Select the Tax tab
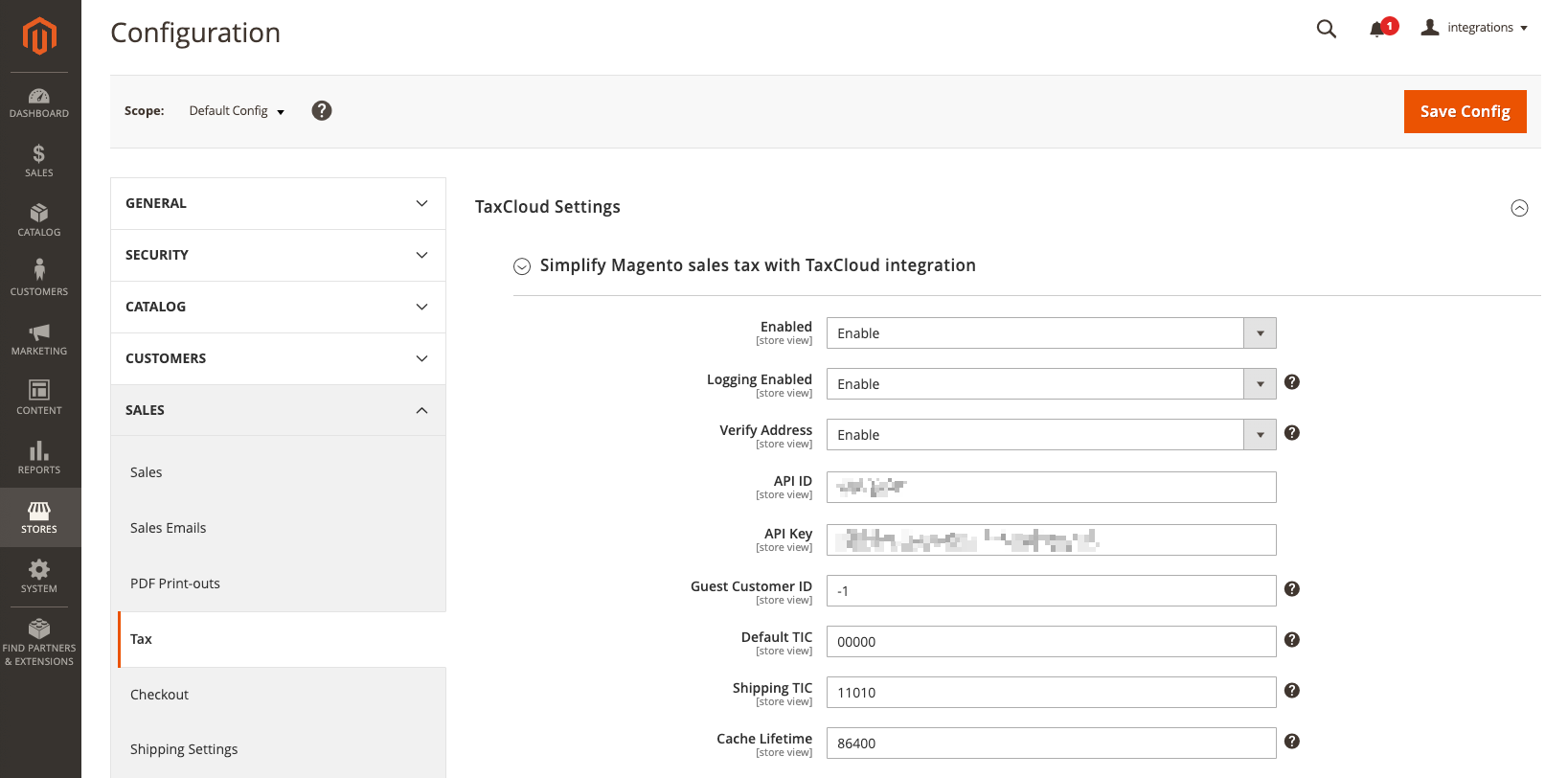 tap(282, 639)
